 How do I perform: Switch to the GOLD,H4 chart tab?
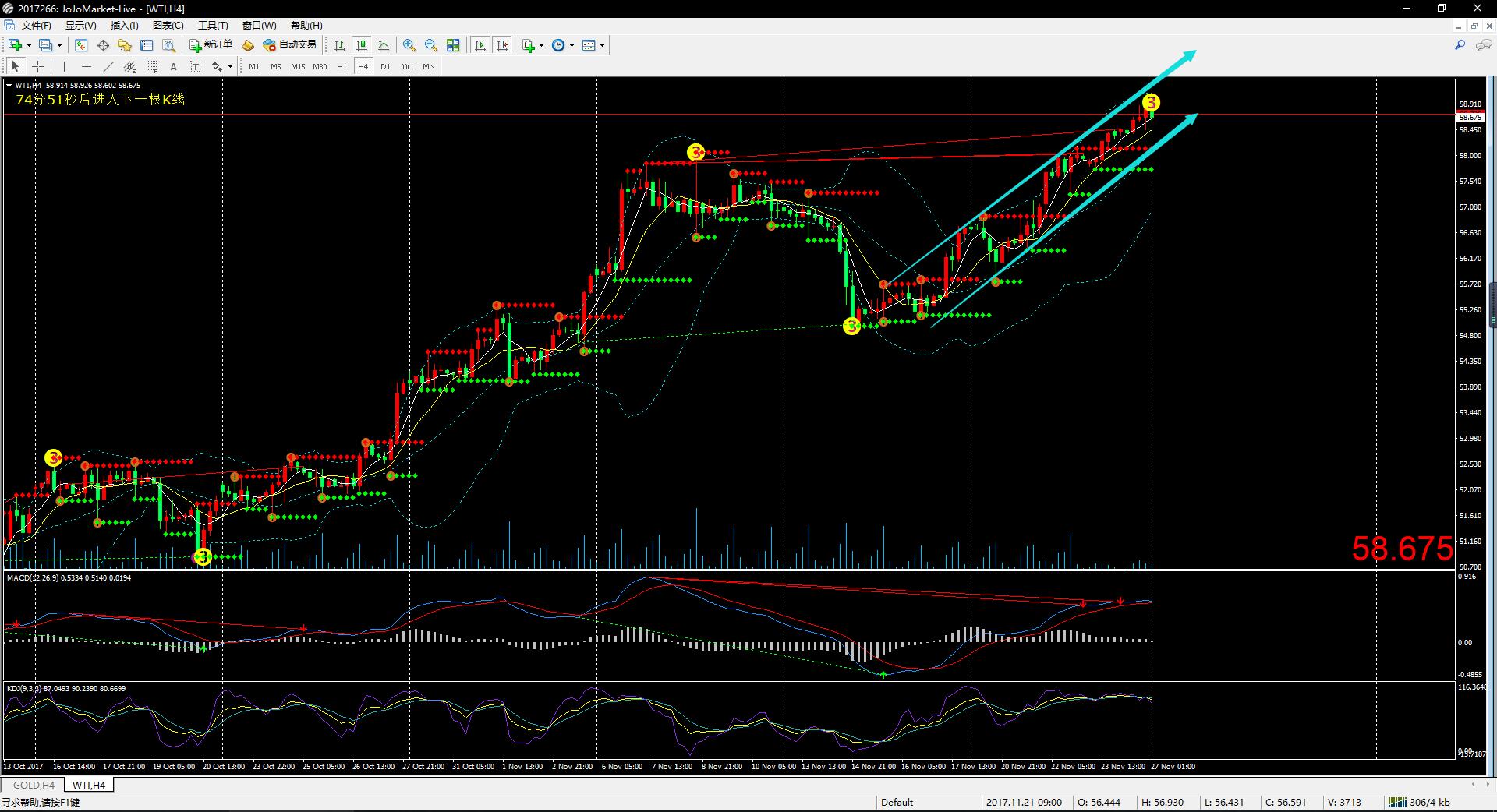34,785
